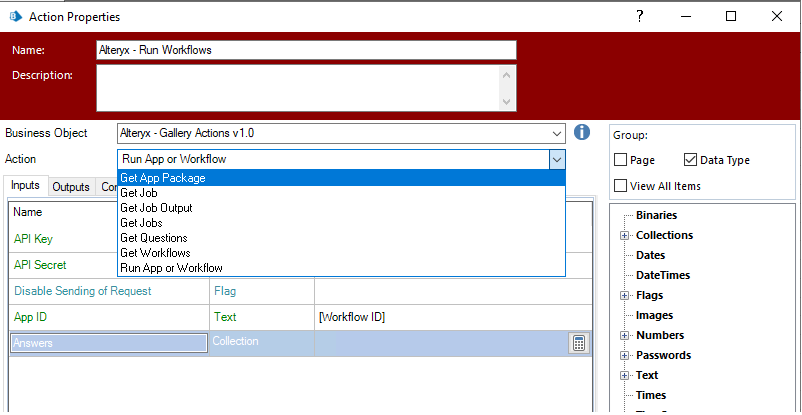802x415 pixels.
Task: Select the Flags tree label
Action: 649,295
